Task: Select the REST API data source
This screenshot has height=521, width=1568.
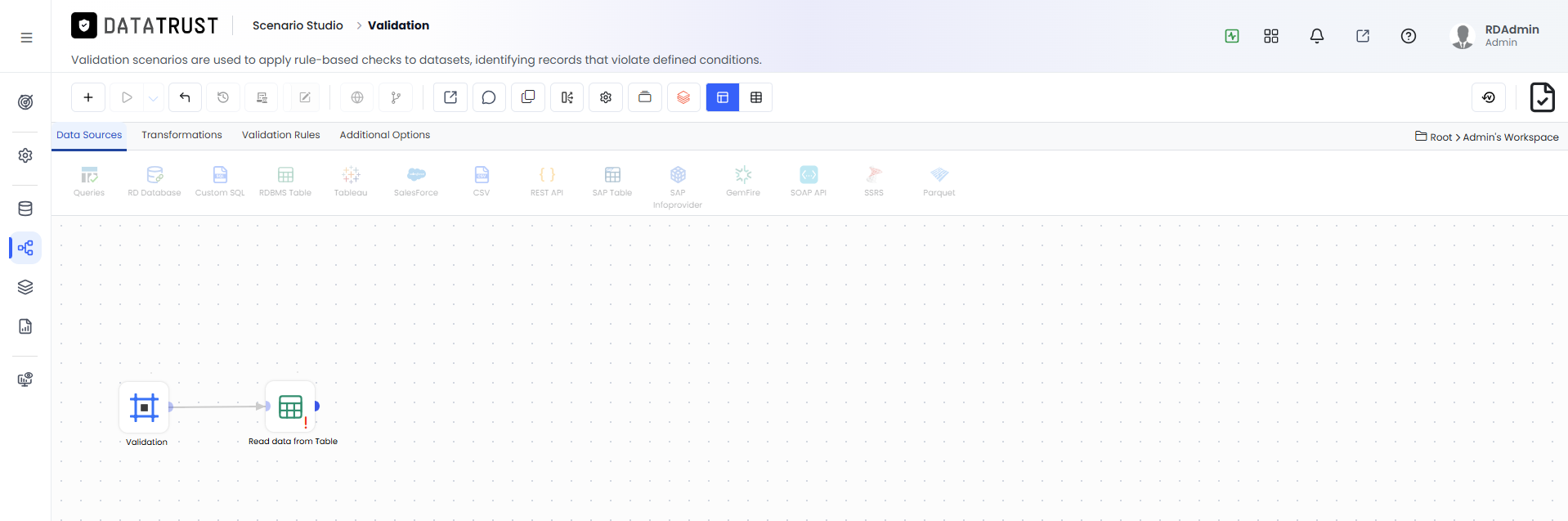Action: coord(547,182)
